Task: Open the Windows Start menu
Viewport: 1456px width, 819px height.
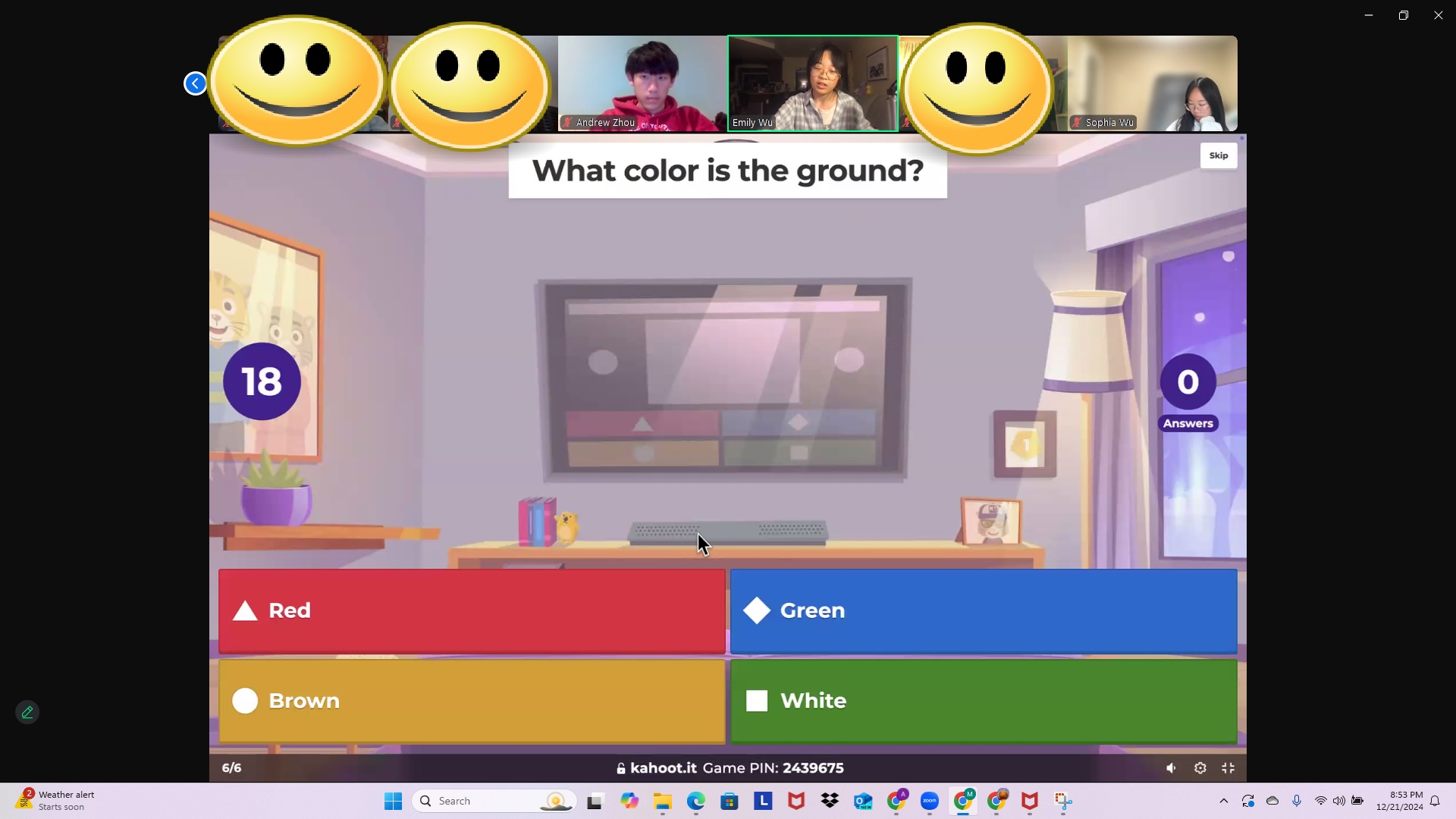Action: pyautogui.click(x=393, y=801)
